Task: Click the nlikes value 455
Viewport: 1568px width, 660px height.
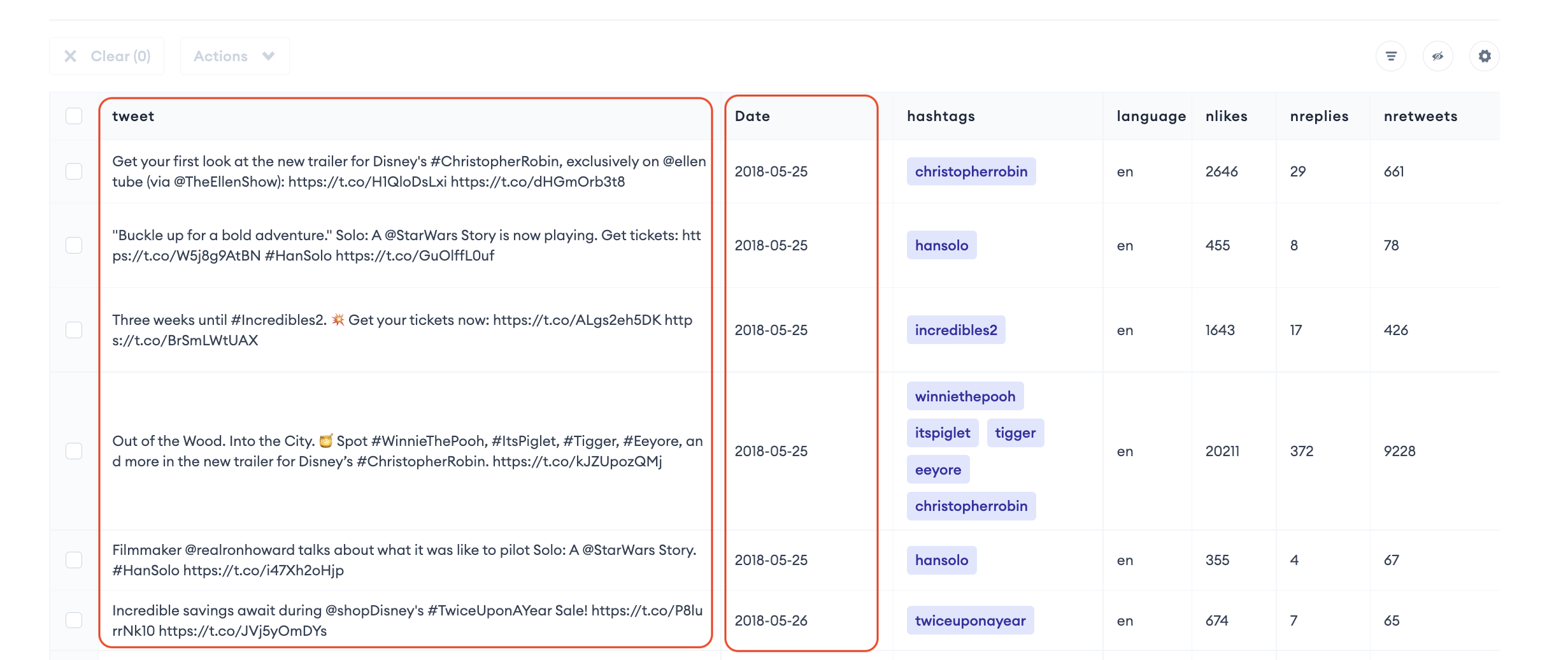Action: point(1217,245)
